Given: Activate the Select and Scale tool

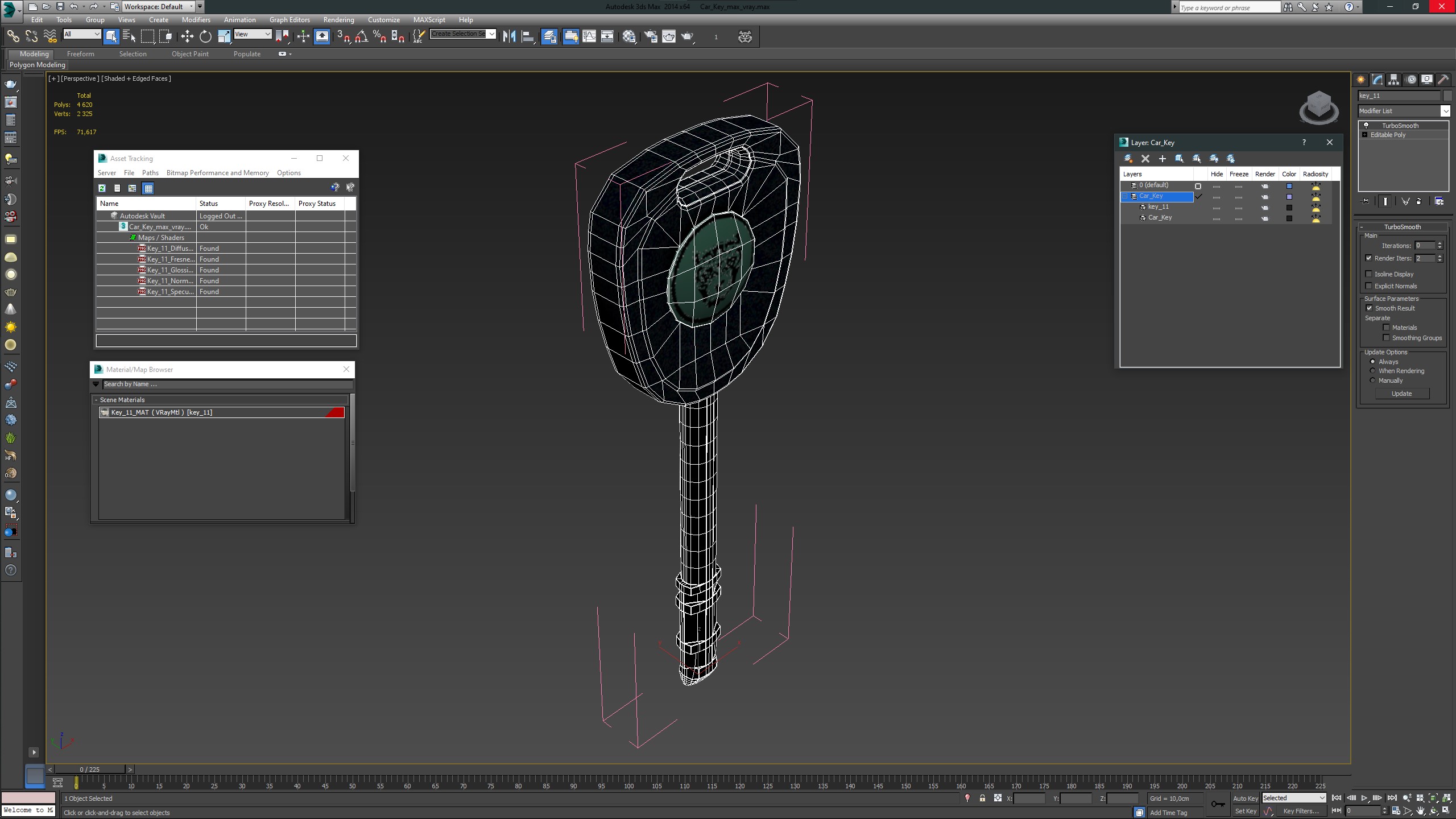Looking at the screenshot, I should click(x=224, y=36).
